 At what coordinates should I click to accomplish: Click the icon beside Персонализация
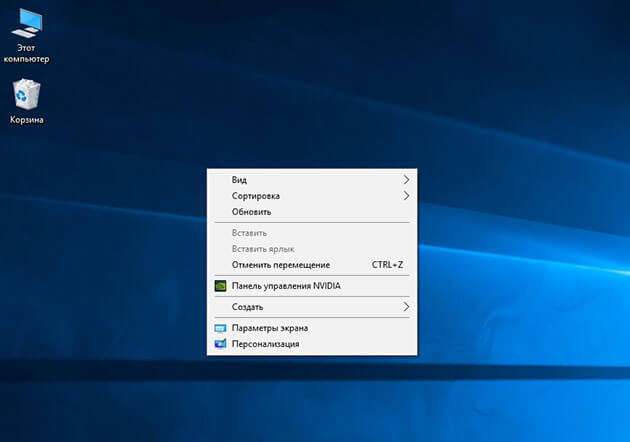[220, 344]
